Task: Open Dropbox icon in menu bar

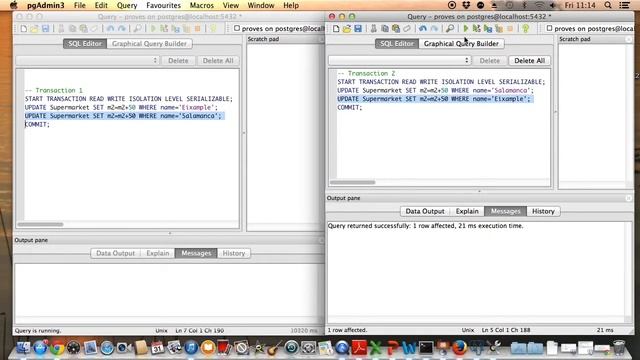Action: (x=466, y=5)
